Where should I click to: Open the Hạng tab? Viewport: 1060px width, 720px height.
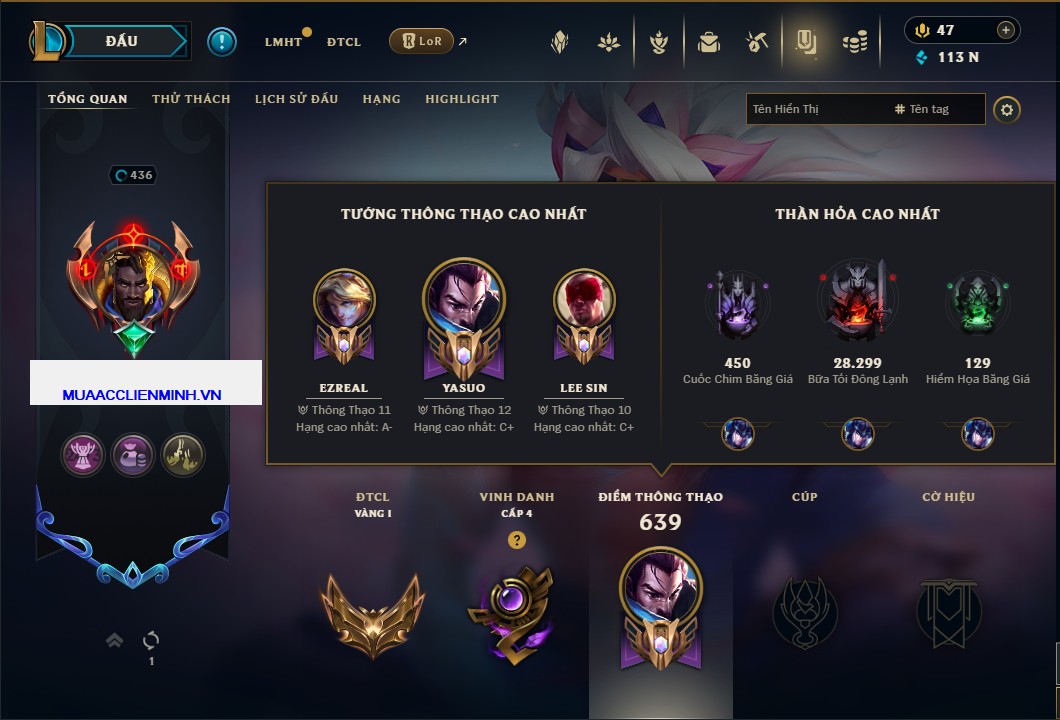pos(381,99)
